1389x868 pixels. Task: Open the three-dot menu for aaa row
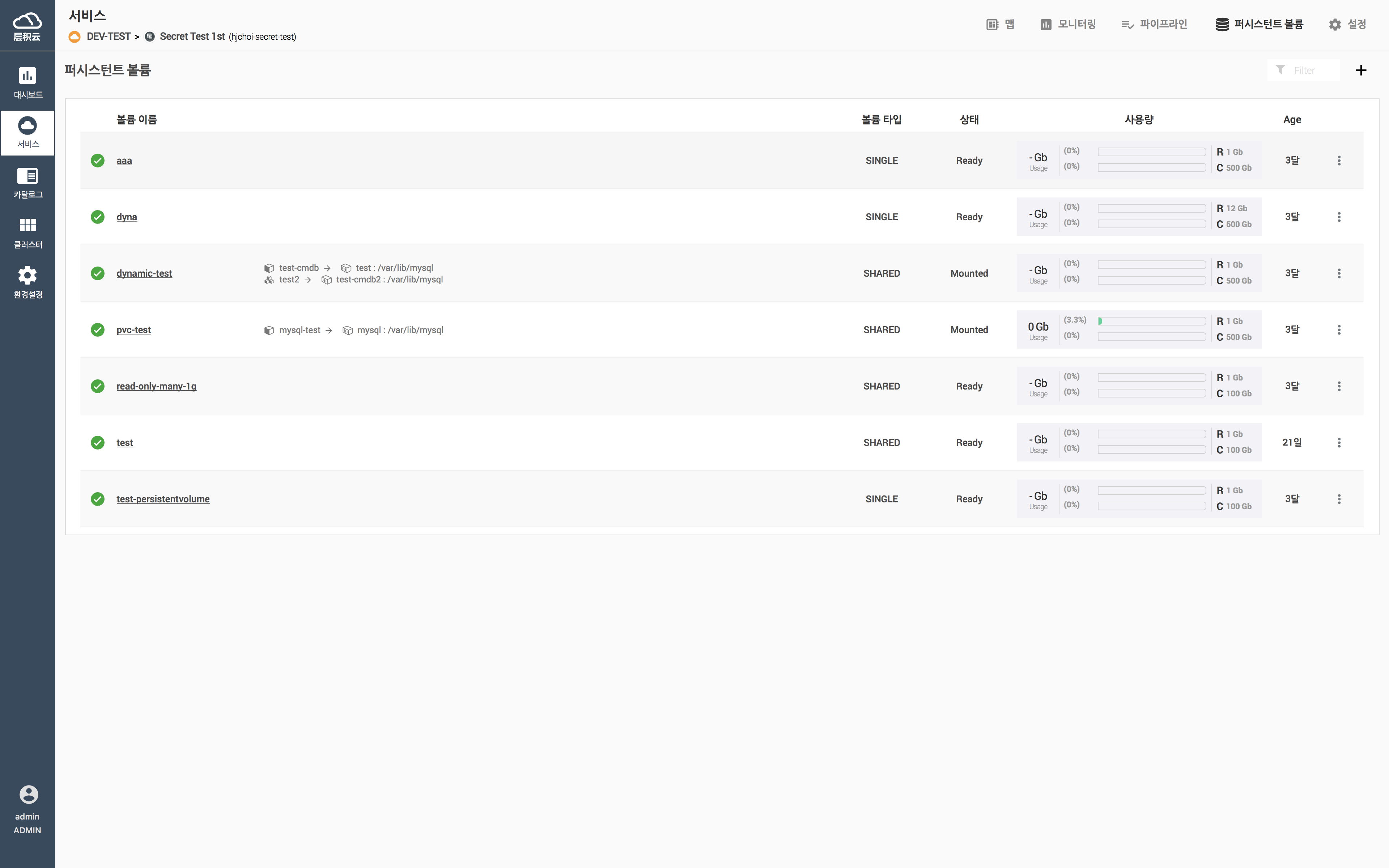pos(1339,161)
